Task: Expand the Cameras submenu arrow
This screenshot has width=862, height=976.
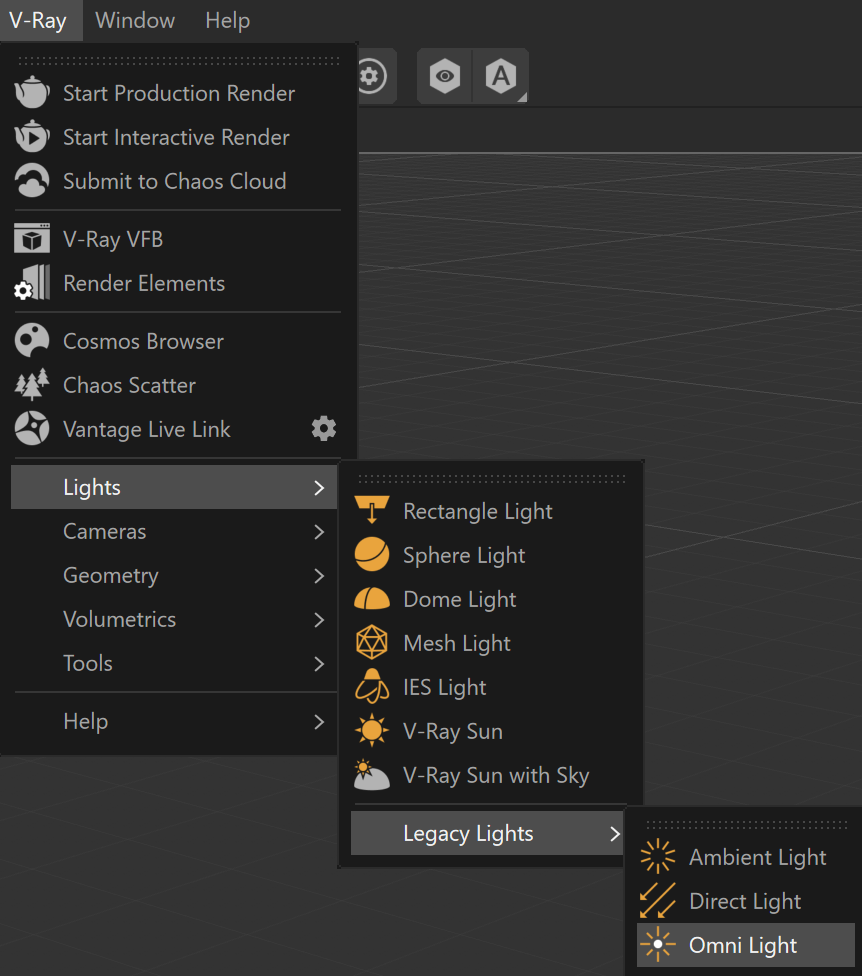Action: [x=319, y=532]
